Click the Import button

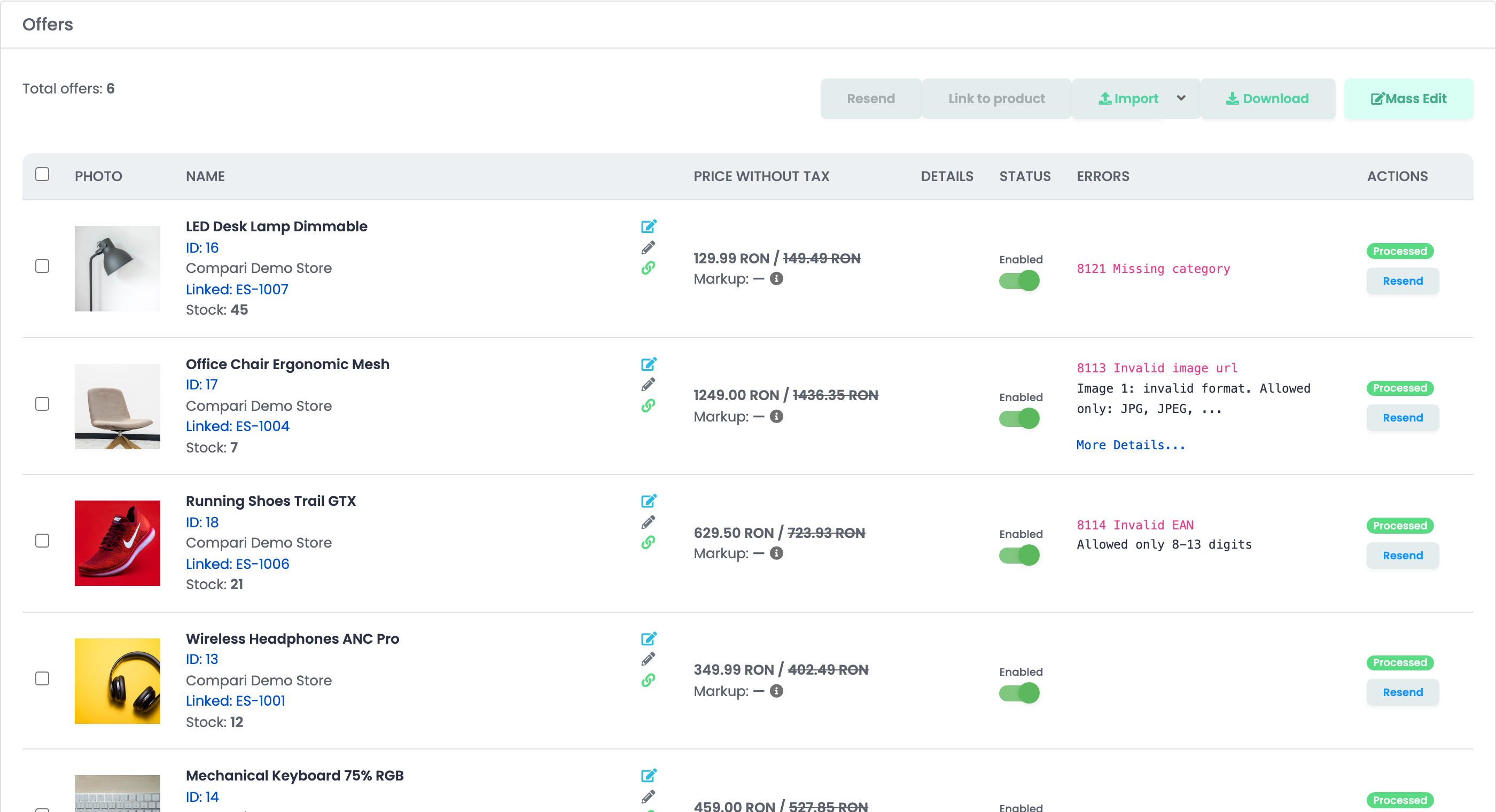click(x=1128, y=99)
